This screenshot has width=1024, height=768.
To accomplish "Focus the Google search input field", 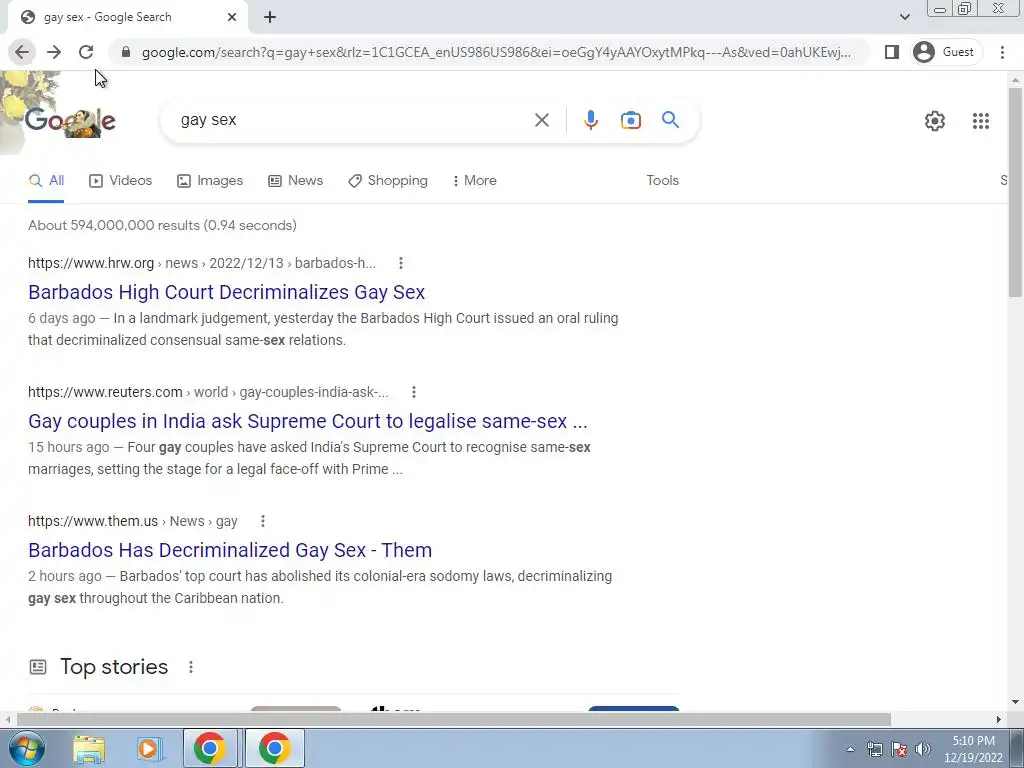I will [353, 120].
